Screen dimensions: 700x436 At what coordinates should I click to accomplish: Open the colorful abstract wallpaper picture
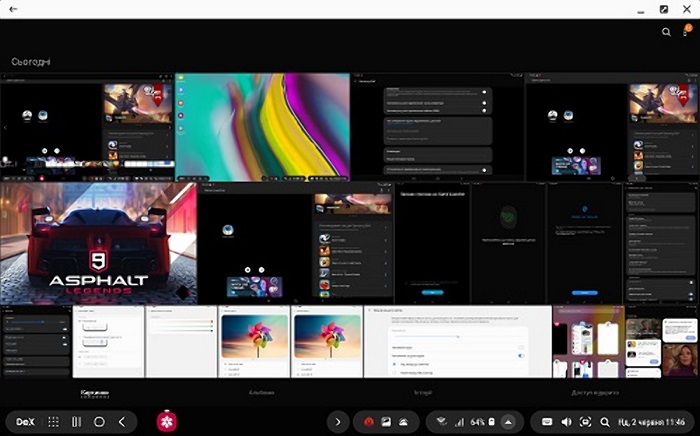[262, 127]
